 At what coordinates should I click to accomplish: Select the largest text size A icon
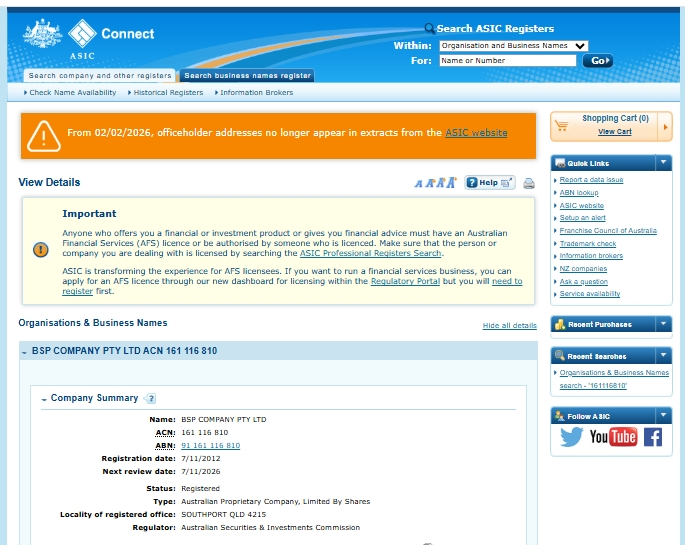[x=451, y=182]
